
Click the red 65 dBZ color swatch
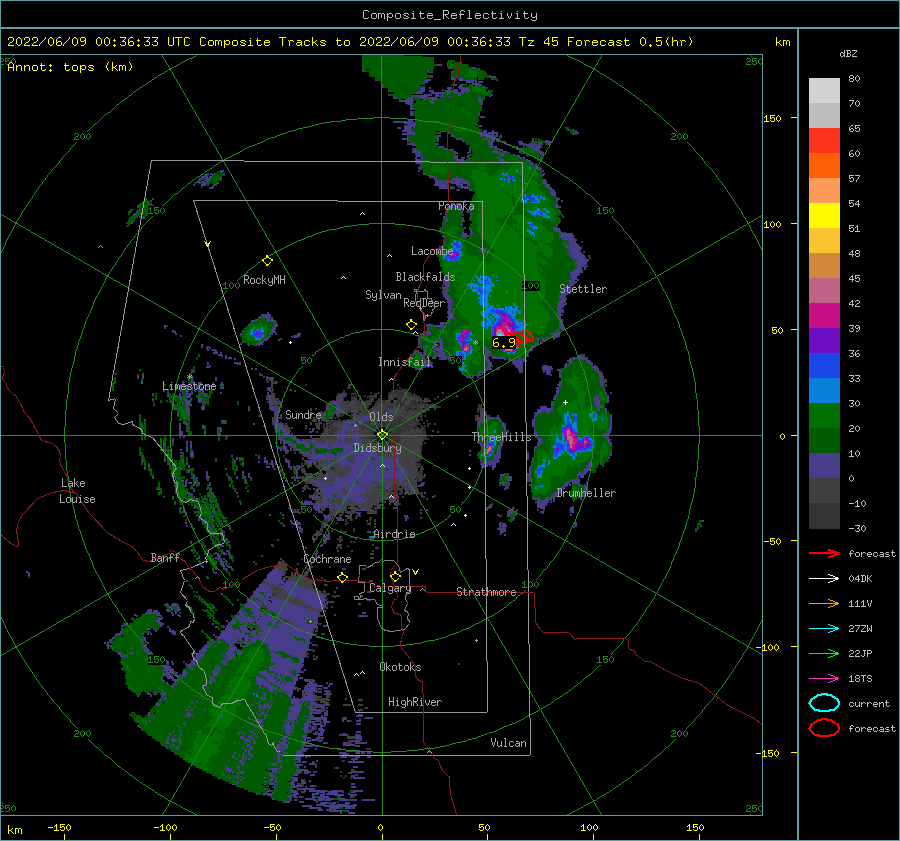(x=824, y=140)
